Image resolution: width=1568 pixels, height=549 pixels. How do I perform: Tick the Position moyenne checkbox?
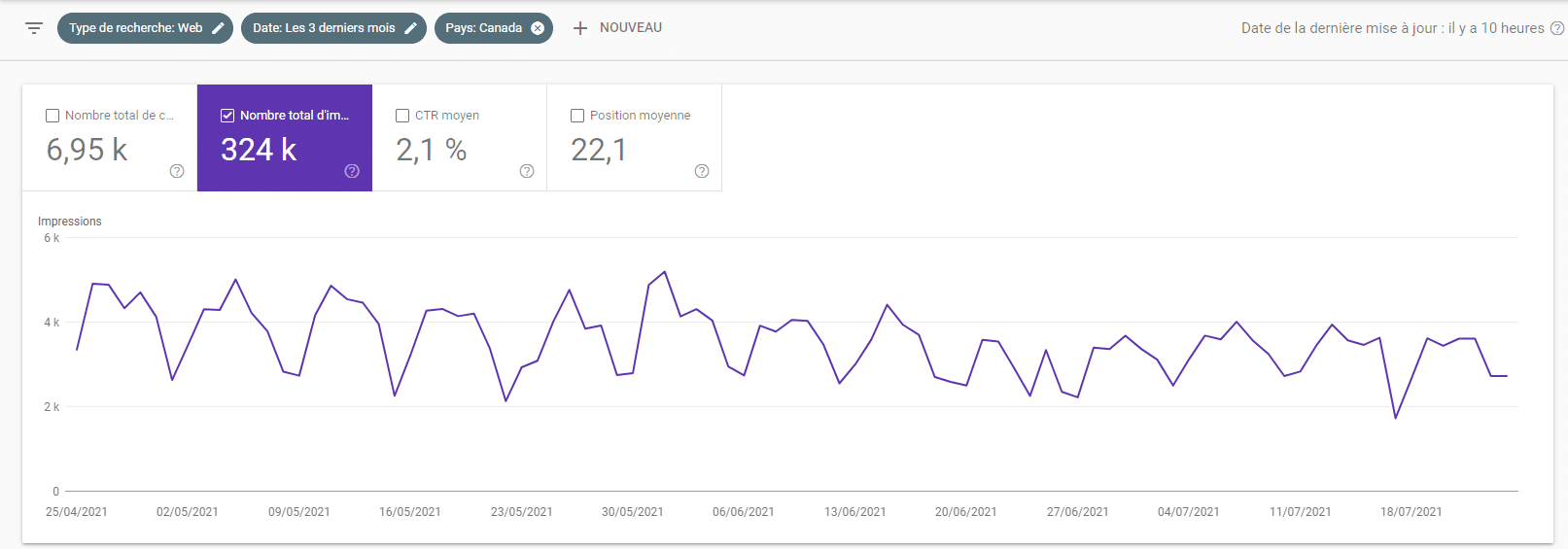pyautogui.click(x=577, y=116)
